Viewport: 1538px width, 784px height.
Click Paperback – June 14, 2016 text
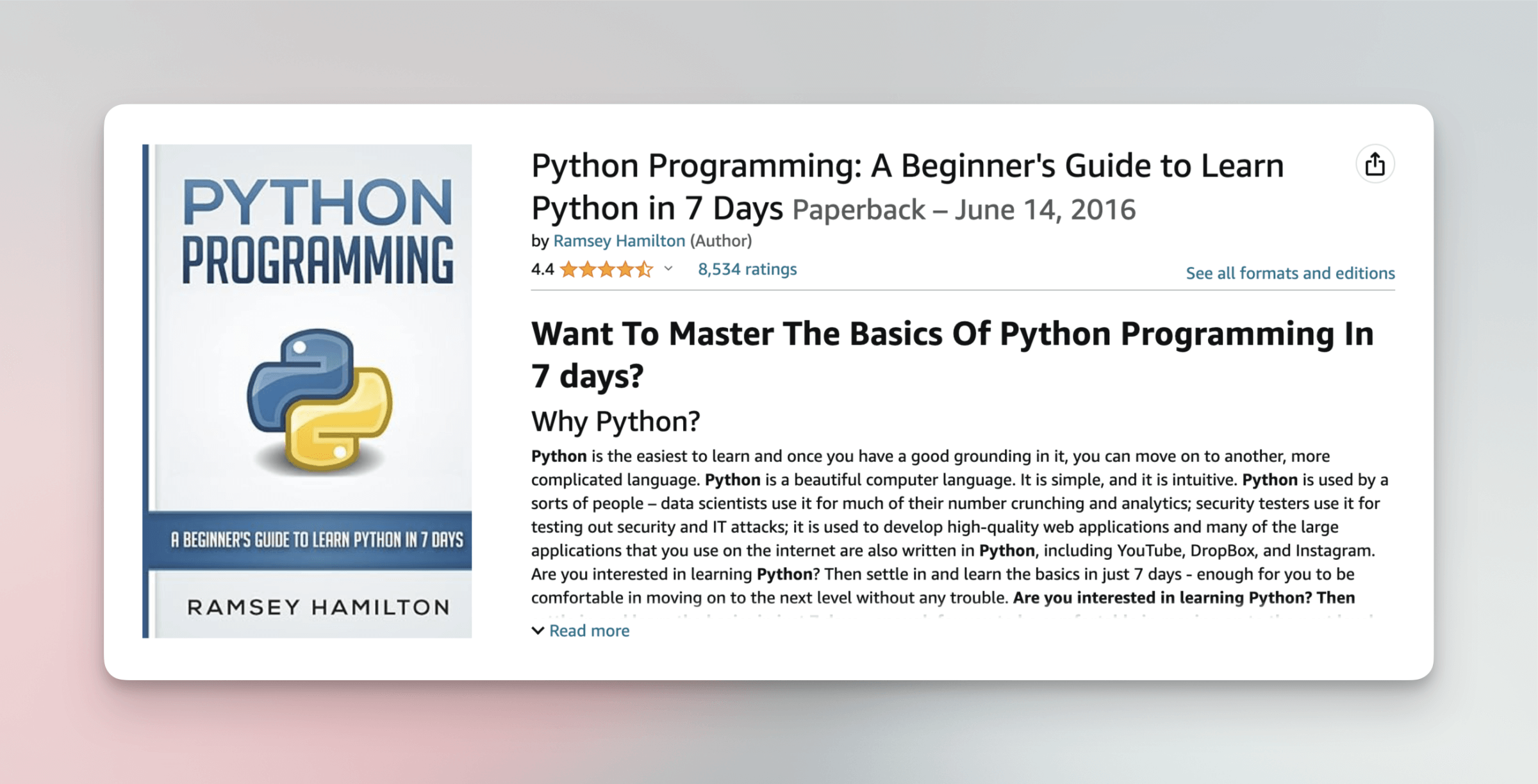963,210
